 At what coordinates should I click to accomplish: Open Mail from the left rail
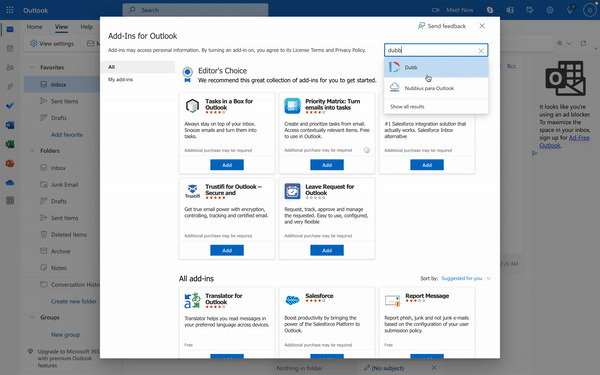(x=10, y=29)
